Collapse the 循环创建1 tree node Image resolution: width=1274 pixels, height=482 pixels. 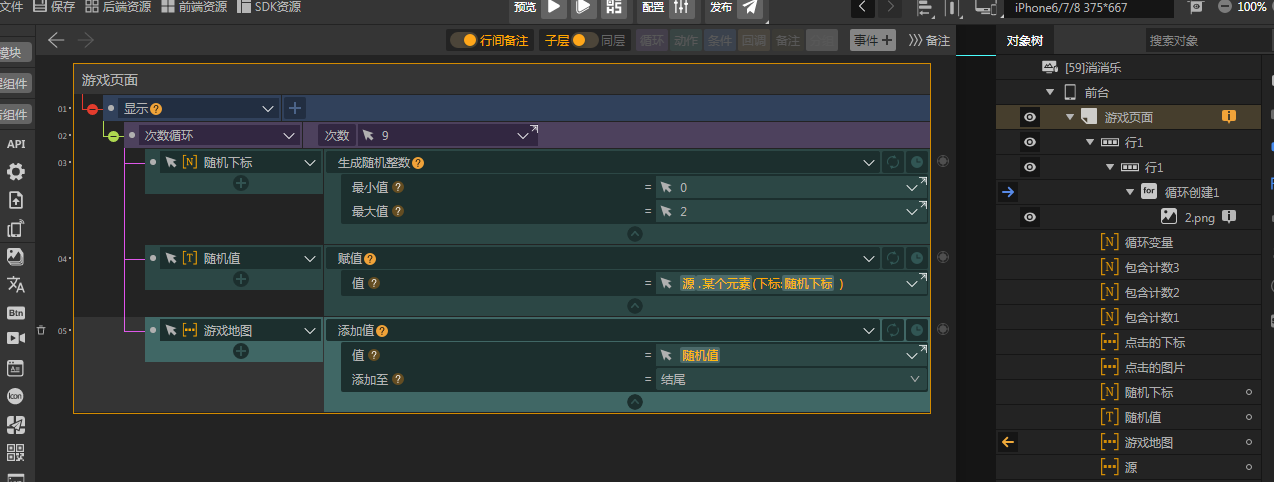[1130, 192]
